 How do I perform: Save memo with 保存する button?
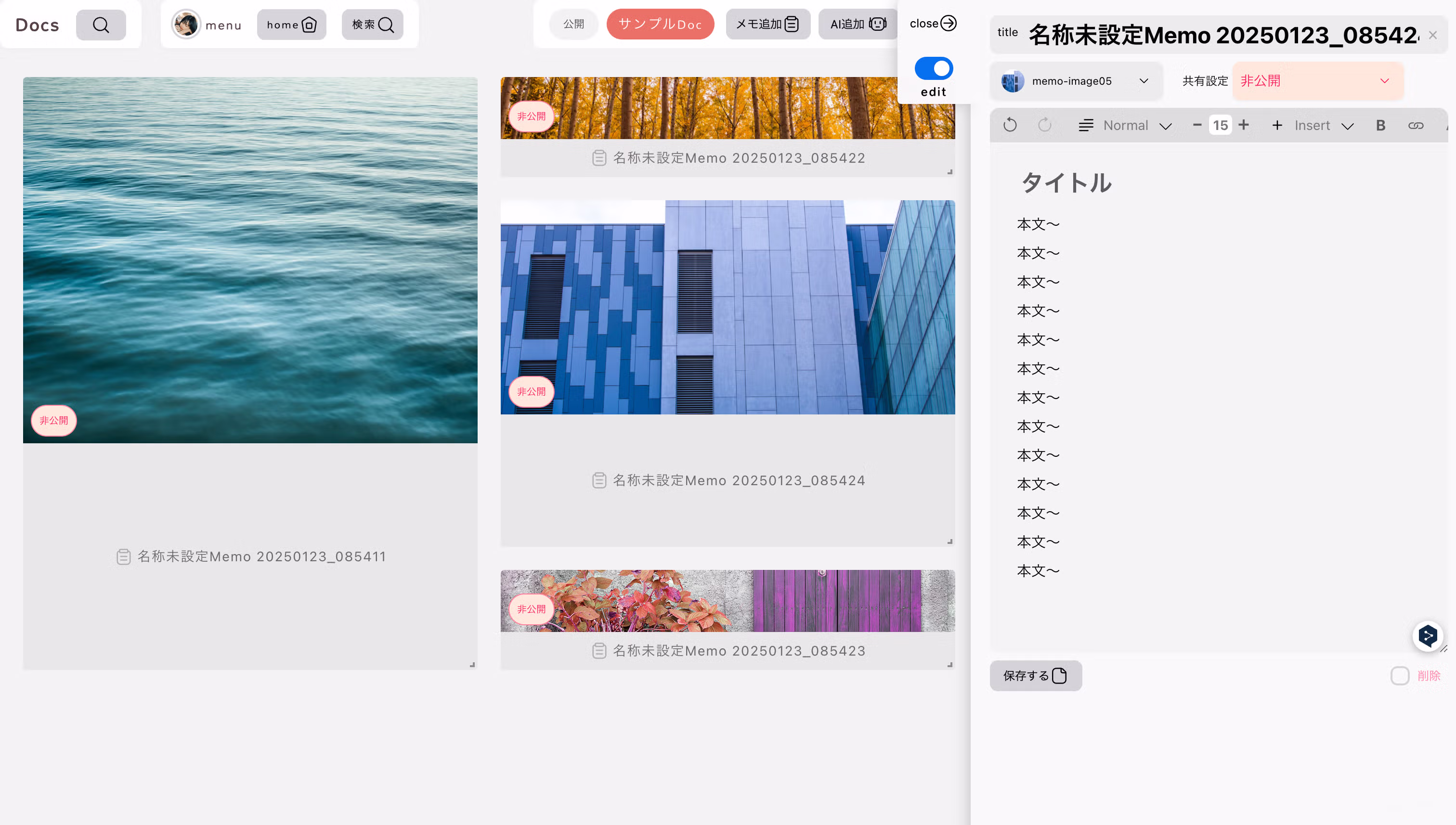1036,675
